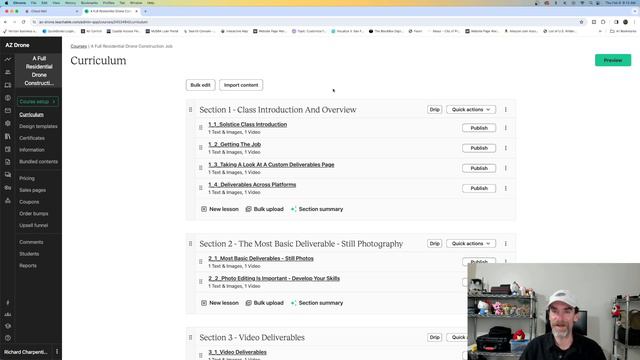The width and height of the screenshot is (640, 360).
Task: Open the email envelope icon in the left rail
Action: coord(8,110)
